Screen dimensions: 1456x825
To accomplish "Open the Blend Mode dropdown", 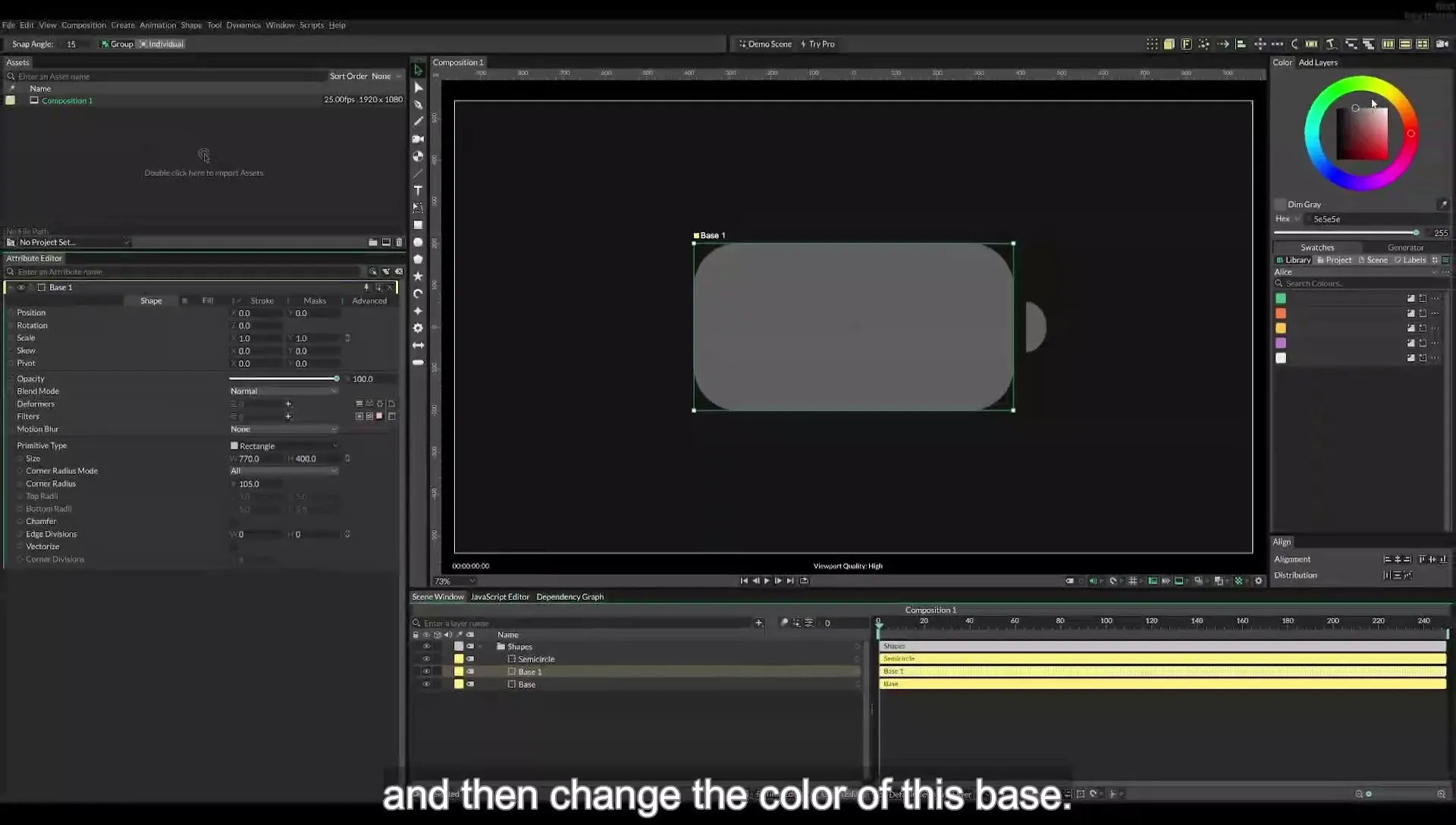I will (284, 391).
